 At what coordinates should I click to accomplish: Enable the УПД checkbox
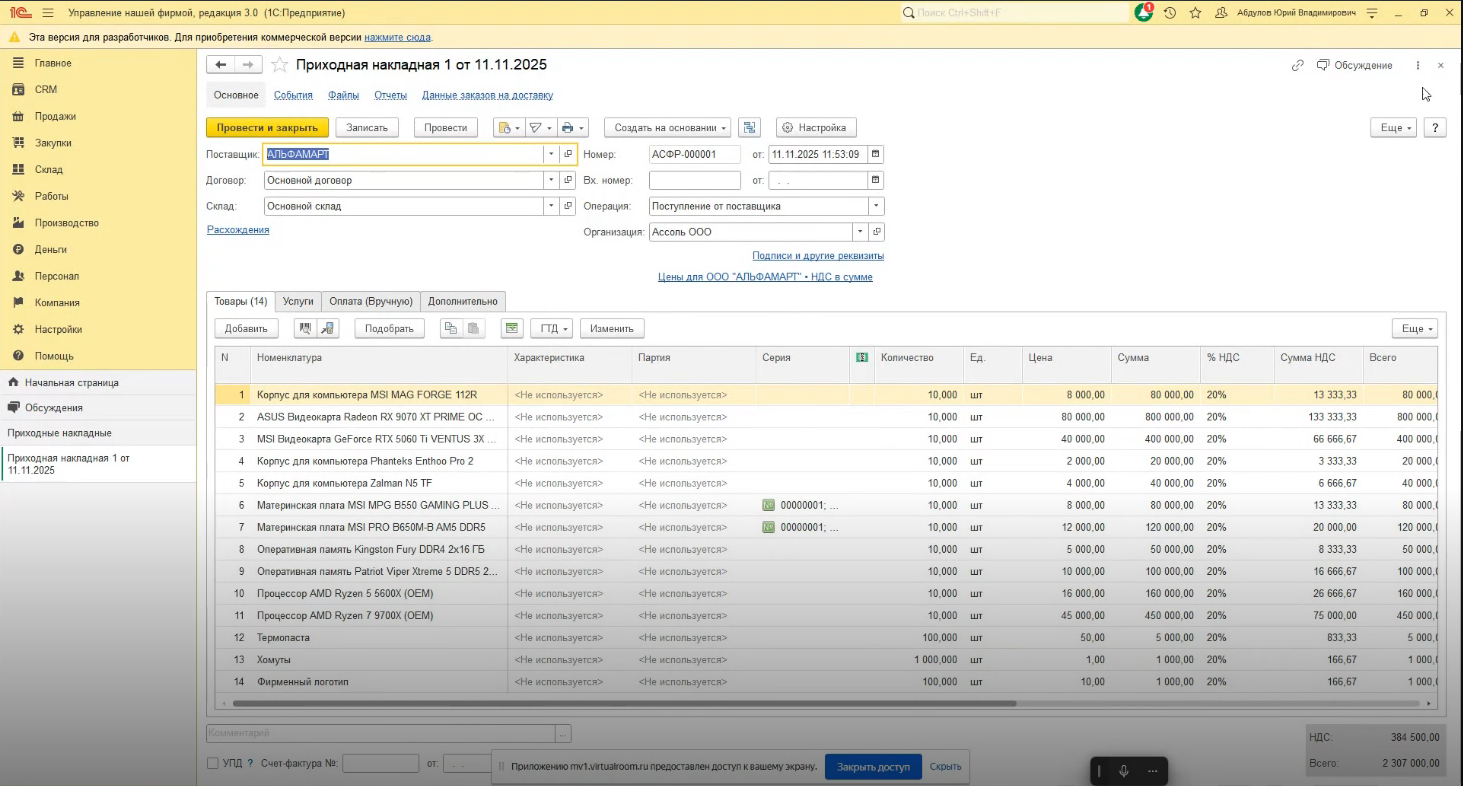click(x=212, y=764)
